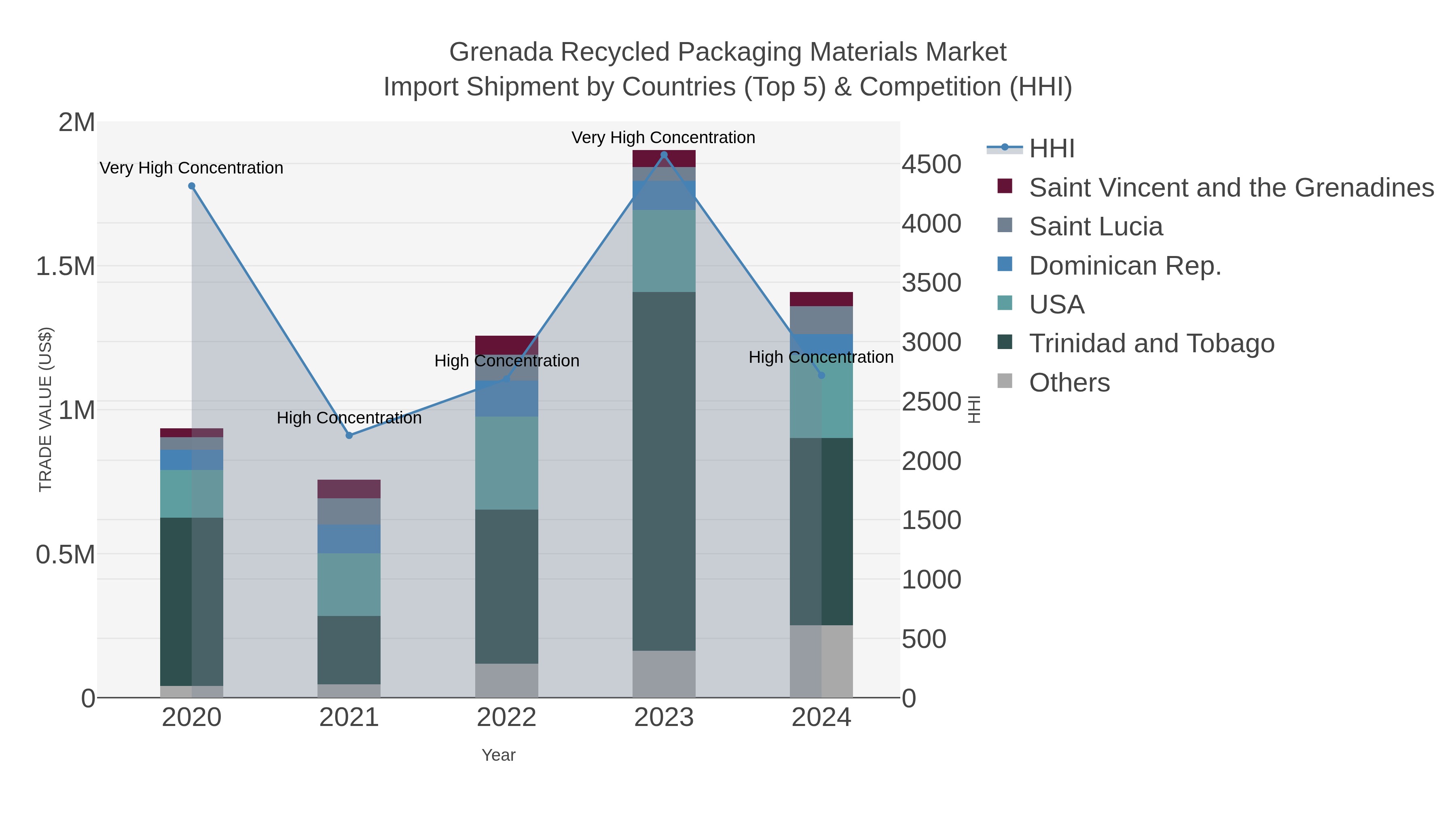Click the 2023 Others bar segment

664,674
